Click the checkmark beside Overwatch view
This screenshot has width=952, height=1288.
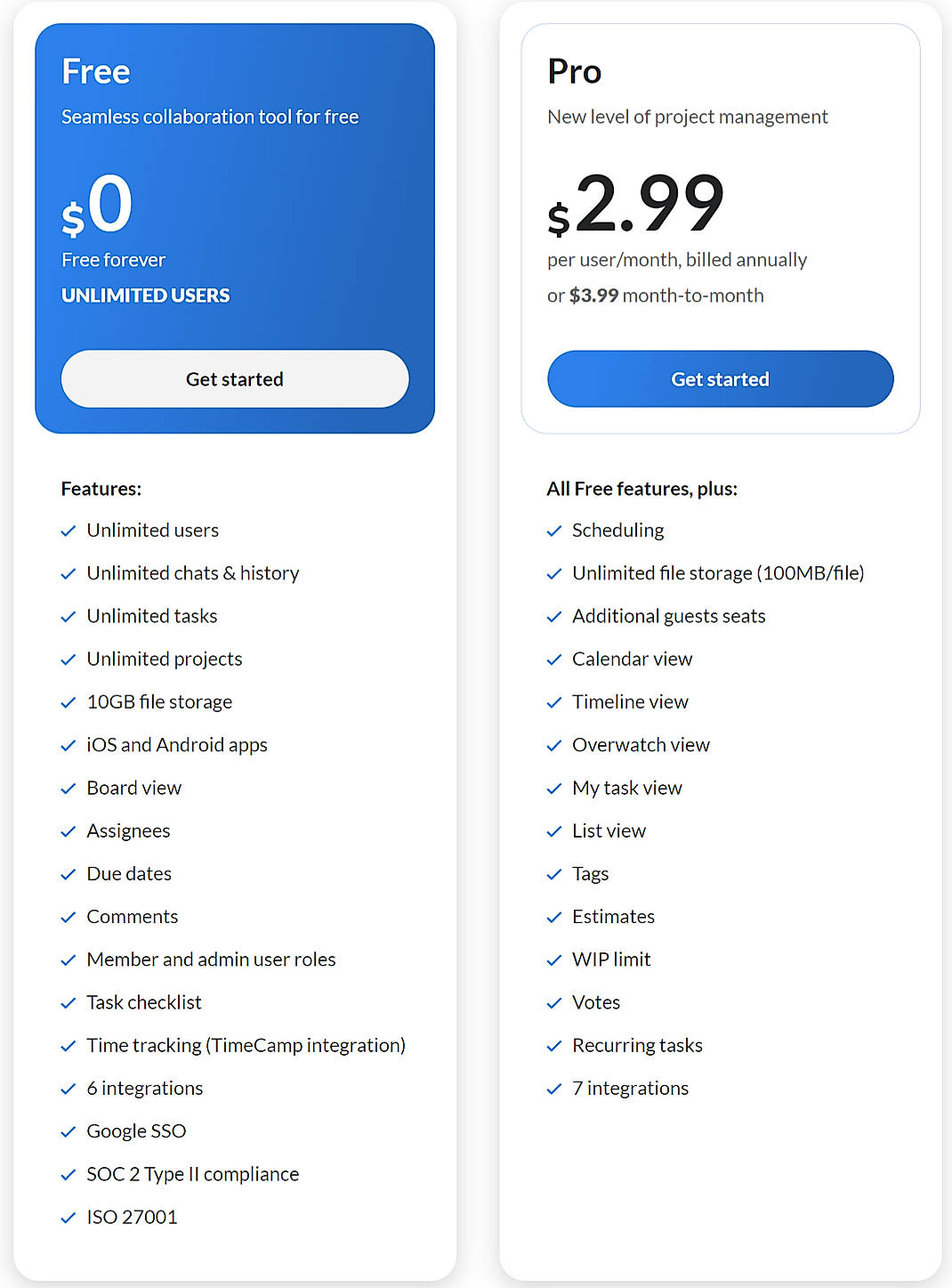(553, 745)
